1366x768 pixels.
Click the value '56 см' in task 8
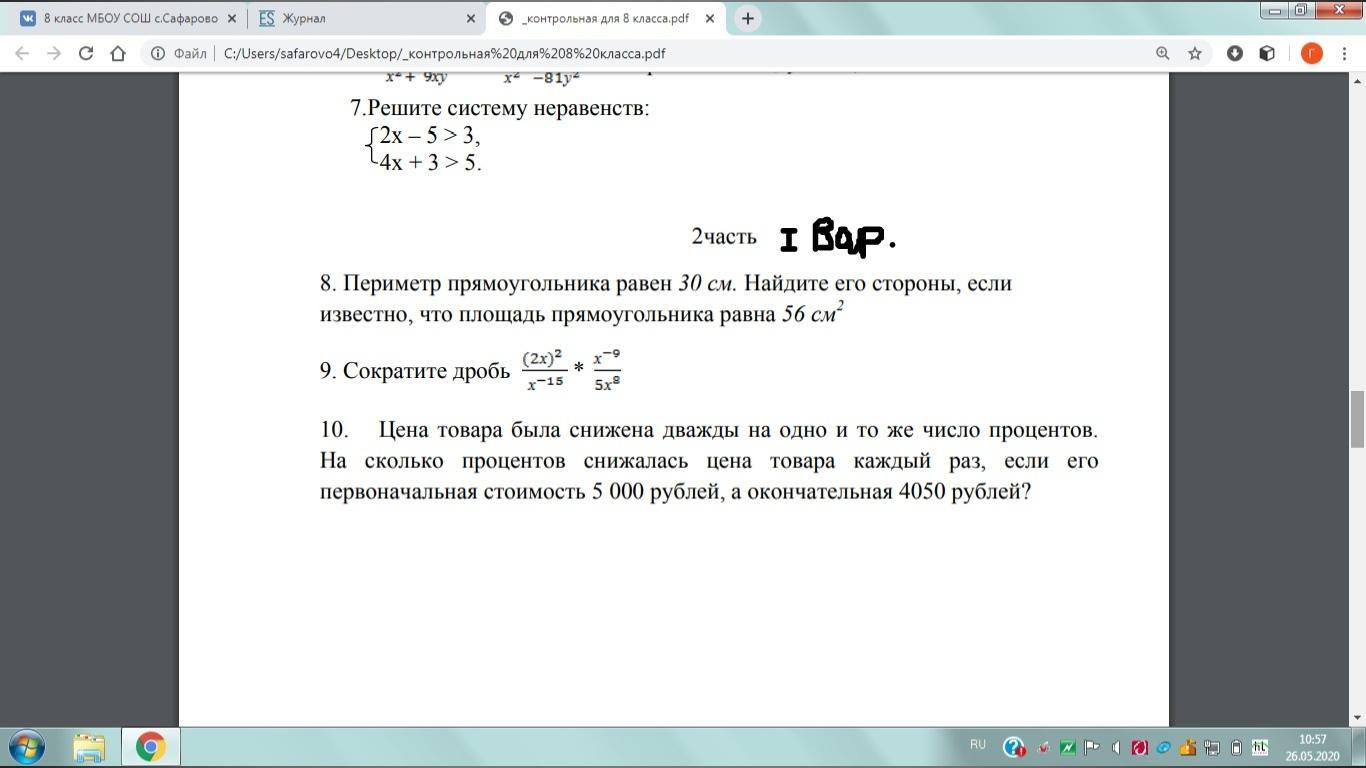tap(812, 314)
